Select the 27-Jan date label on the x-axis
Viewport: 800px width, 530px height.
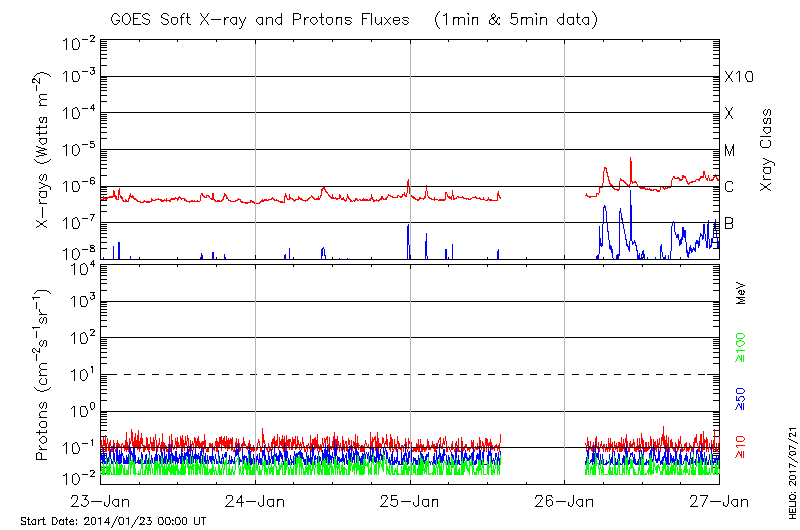(x=719, y=500)
